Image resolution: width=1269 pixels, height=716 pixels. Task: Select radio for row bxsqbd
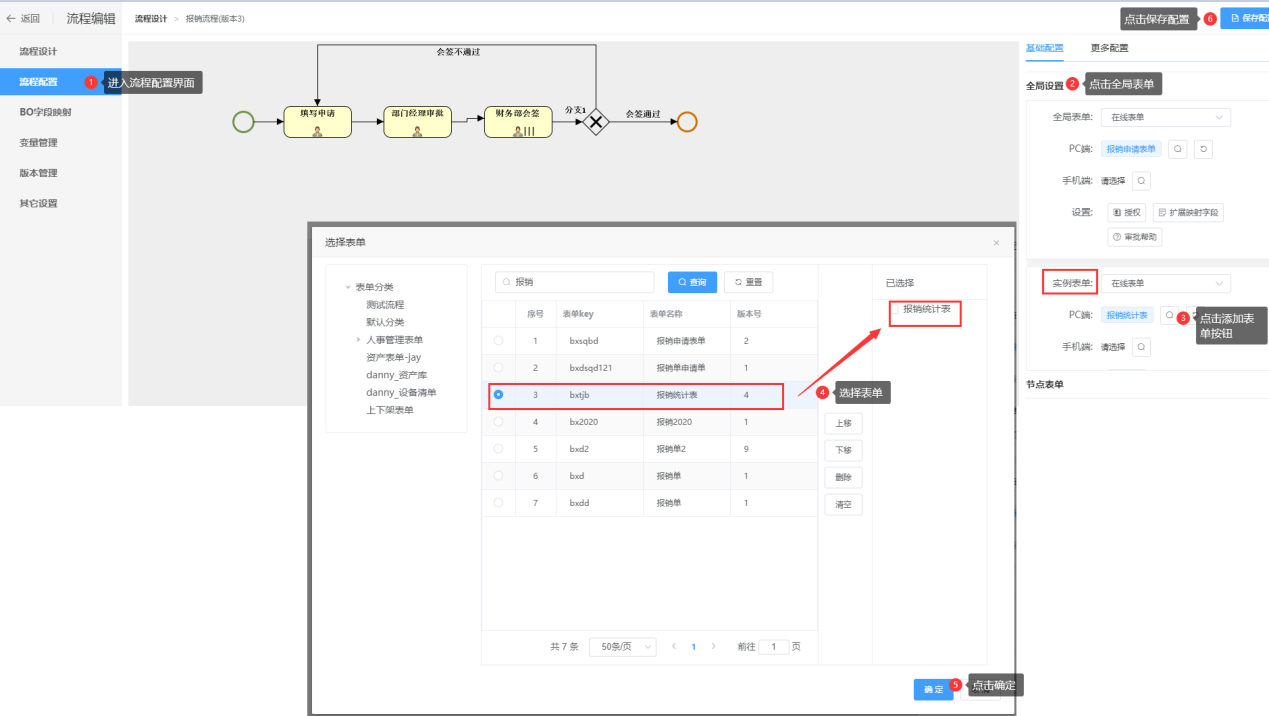click(498, 341)
